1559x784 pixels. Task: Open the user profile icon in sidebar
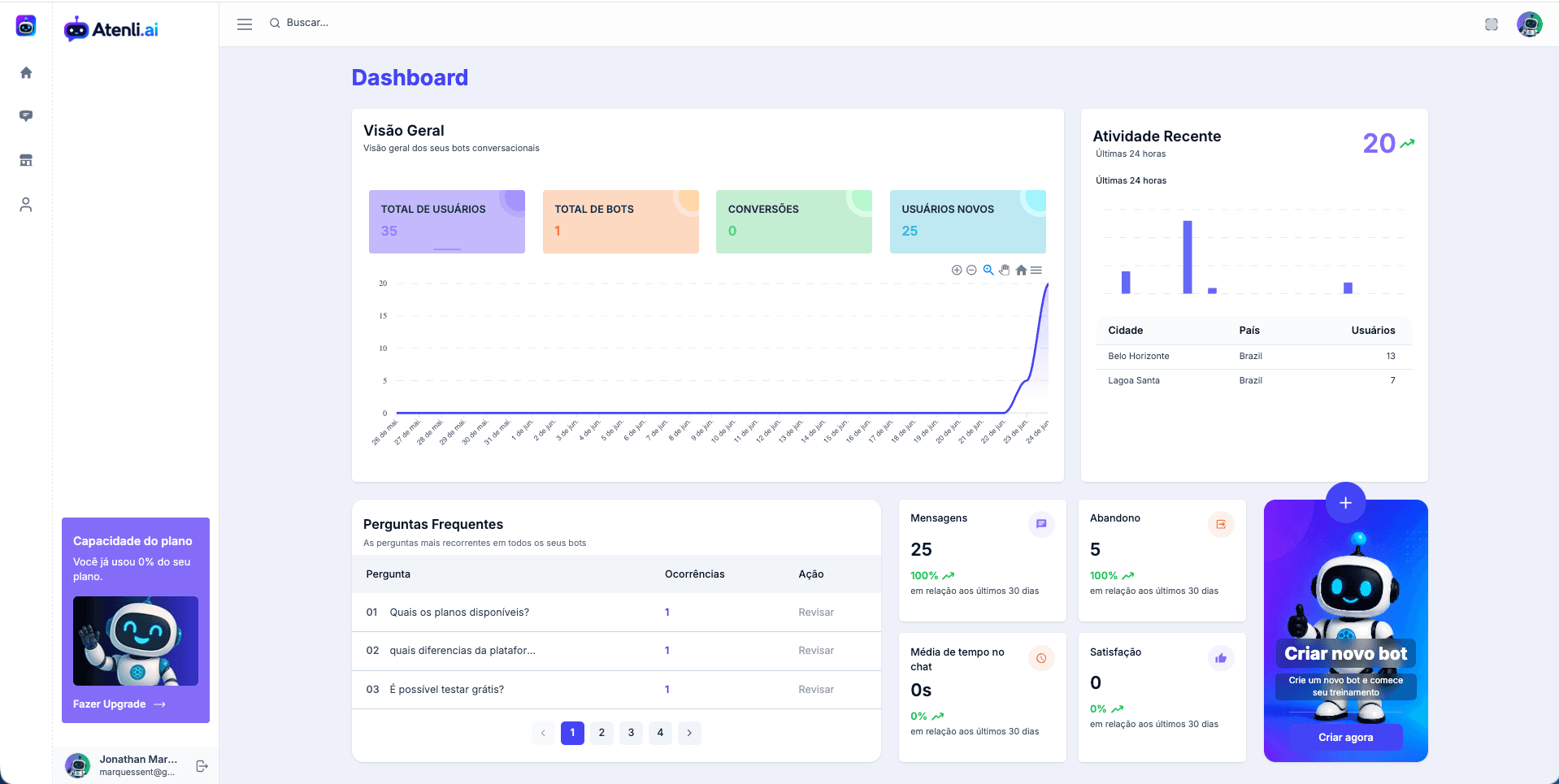[x=26, y=205]
